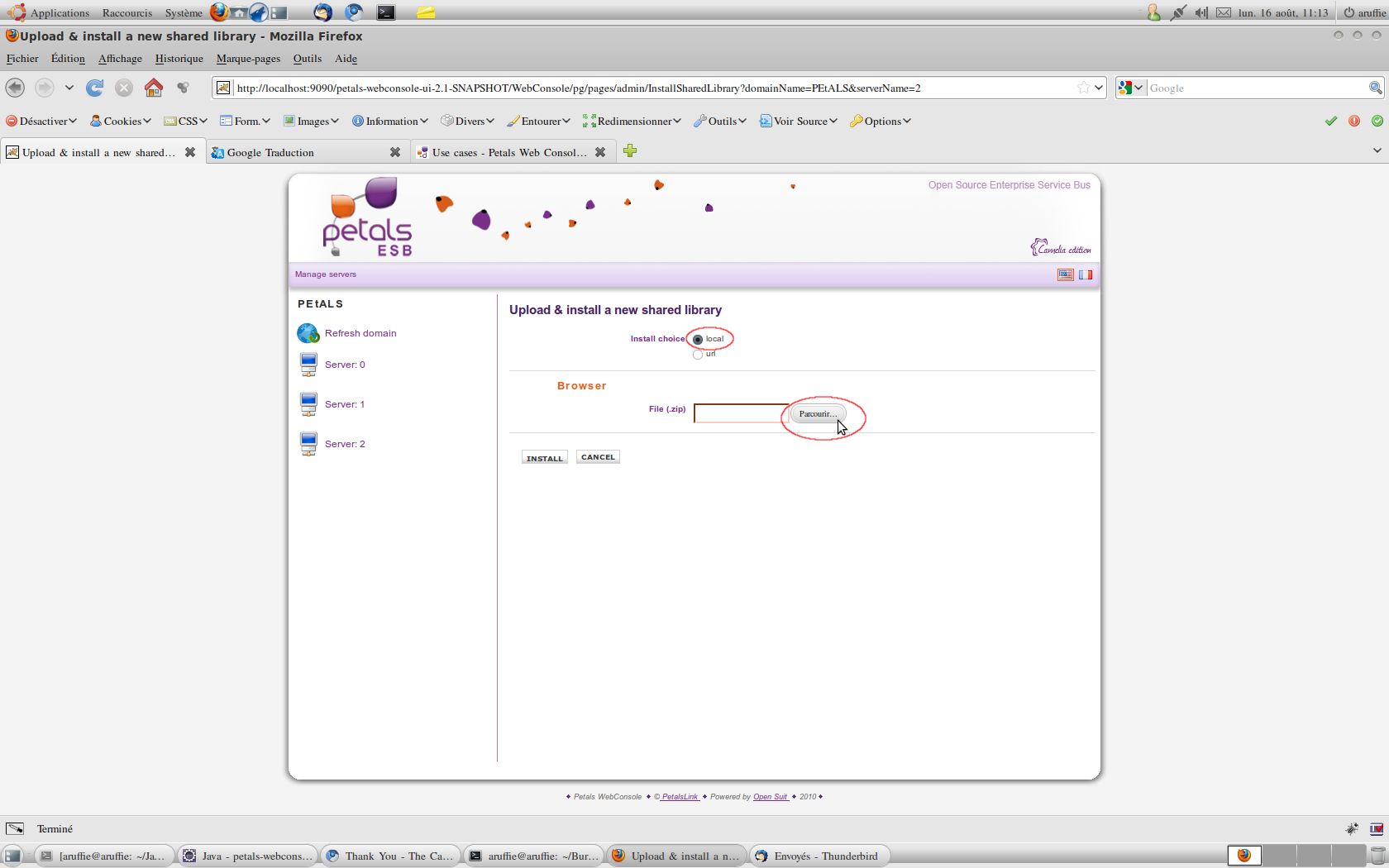Open the Cookies dropdown in developer toolbar
This screenshot has width=1389, height=868.
click(121, 121)
